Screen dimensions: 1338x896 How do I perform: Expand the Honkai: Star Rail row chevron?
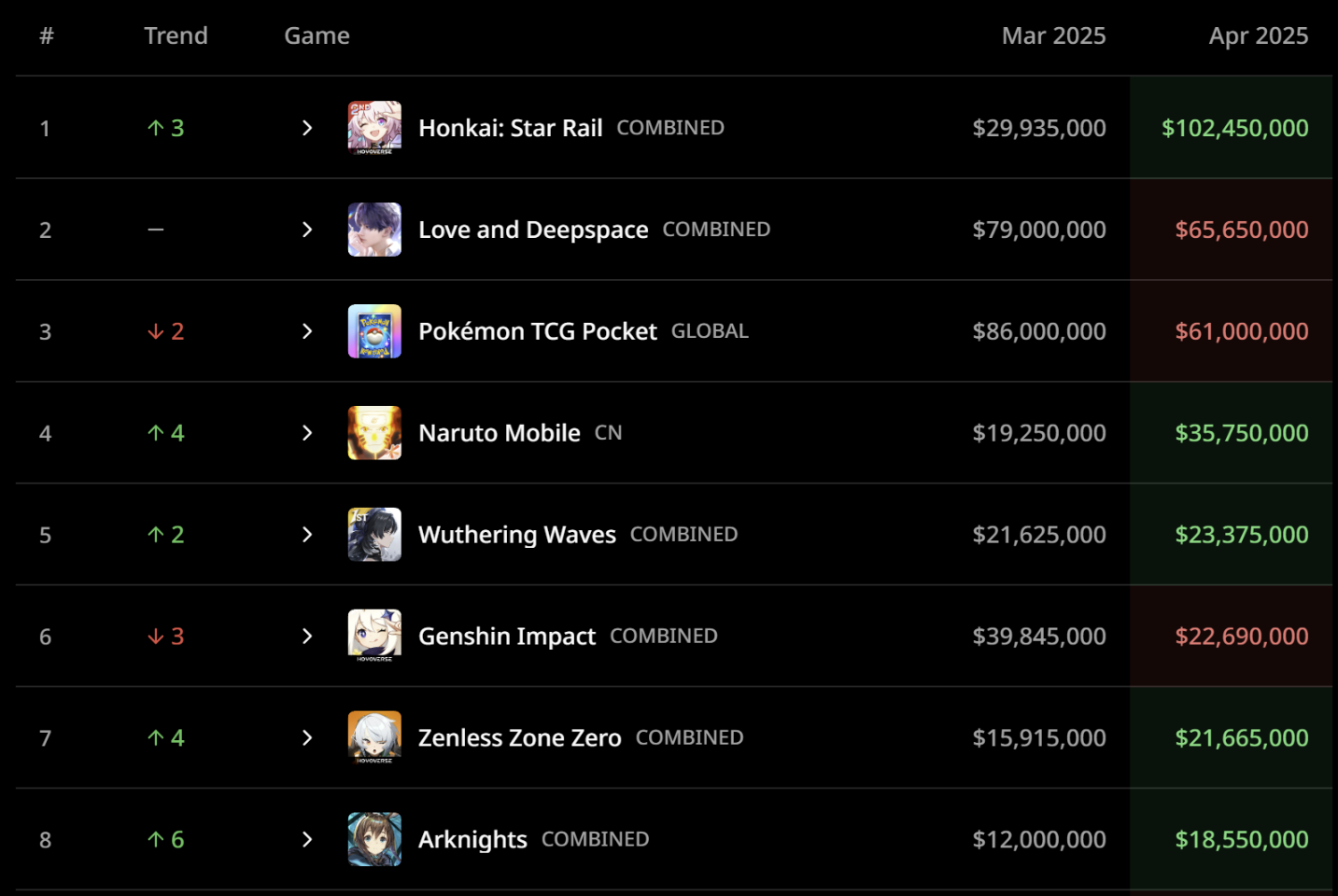(307, 128)
